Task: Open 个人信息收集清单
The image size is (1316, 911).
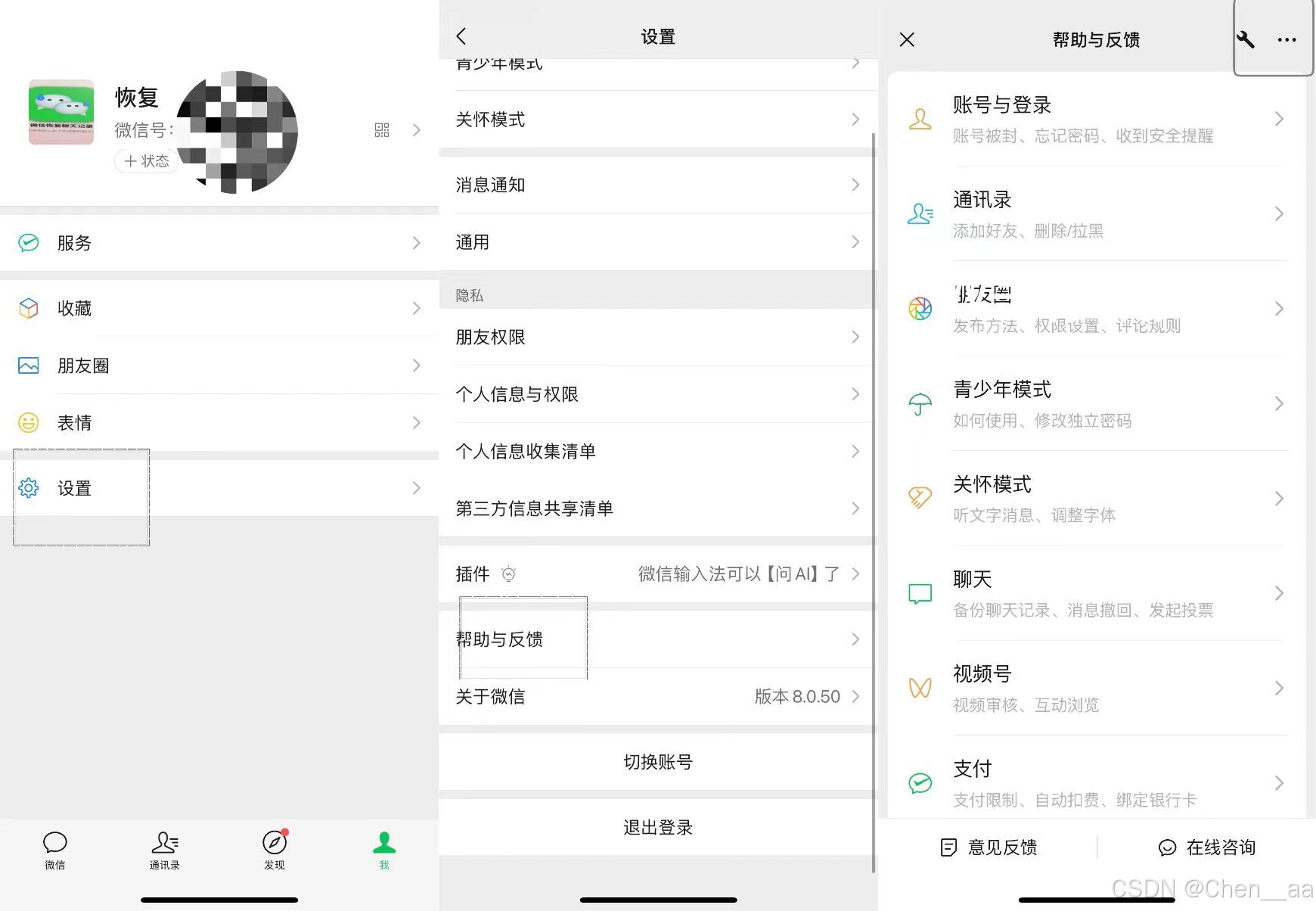Action: point(658,451)
